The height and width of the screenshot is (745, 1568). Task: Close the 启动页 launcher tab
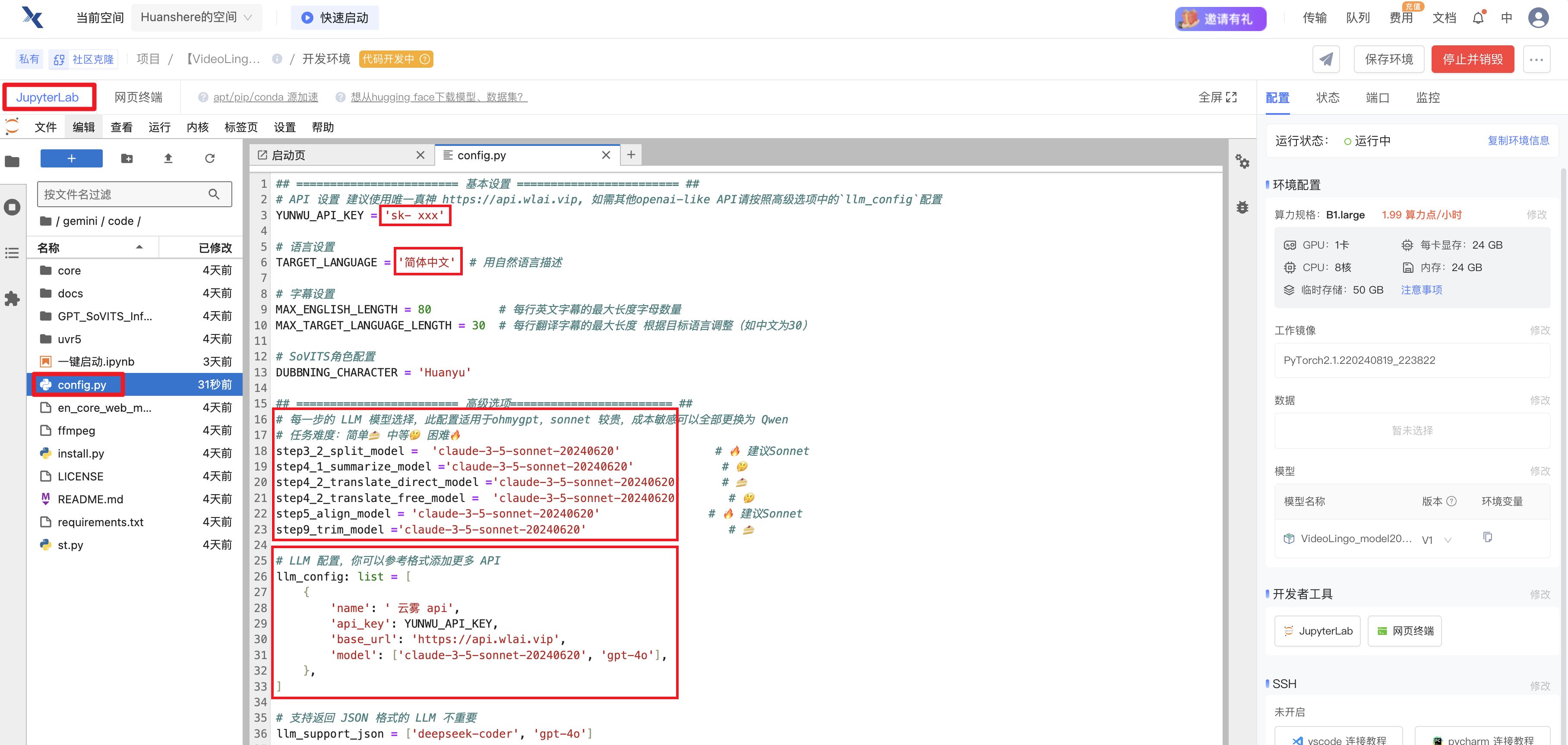pos(420,155)
